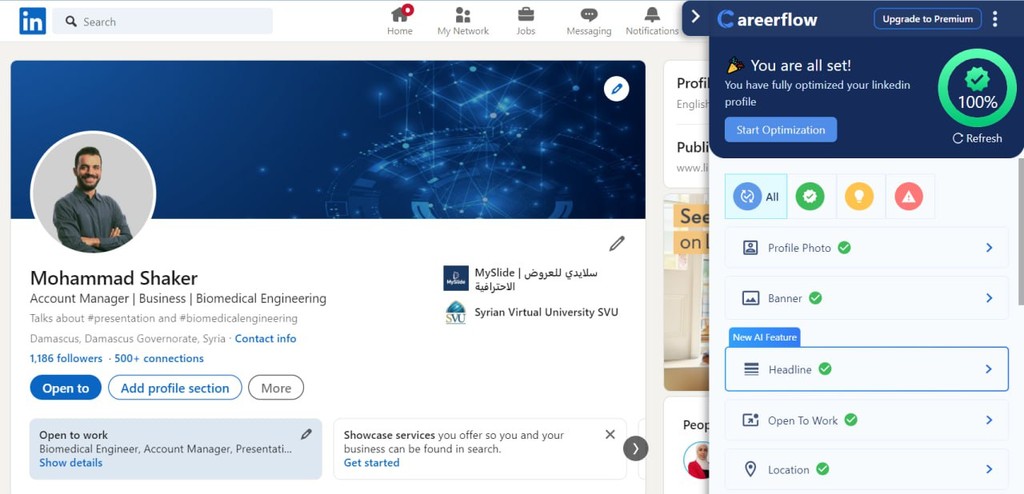Image resolution: width=1024 pixels, height=494 pixels.
Task: Expand the Open To Work row
Action: (867, 420)
